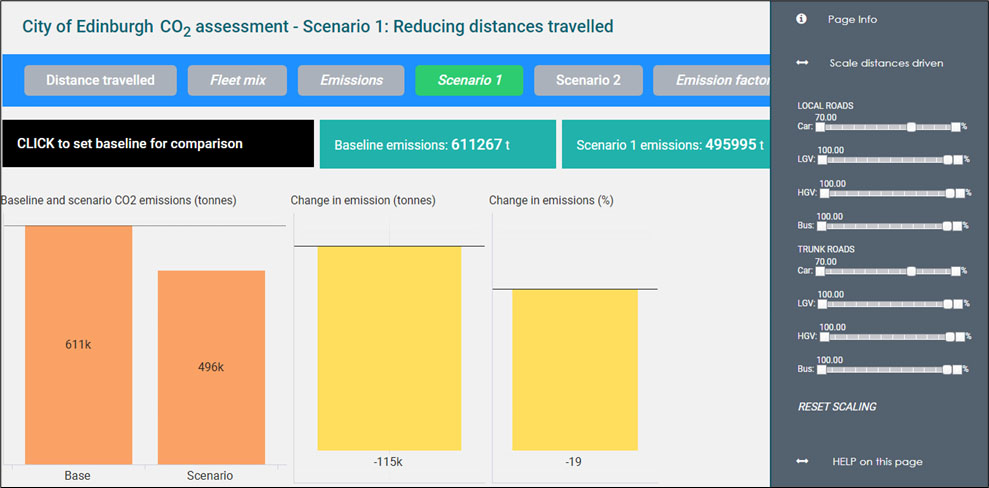Screen dimensions: 989x488
Task: Open the Emission factors tab
Action: 712,80
